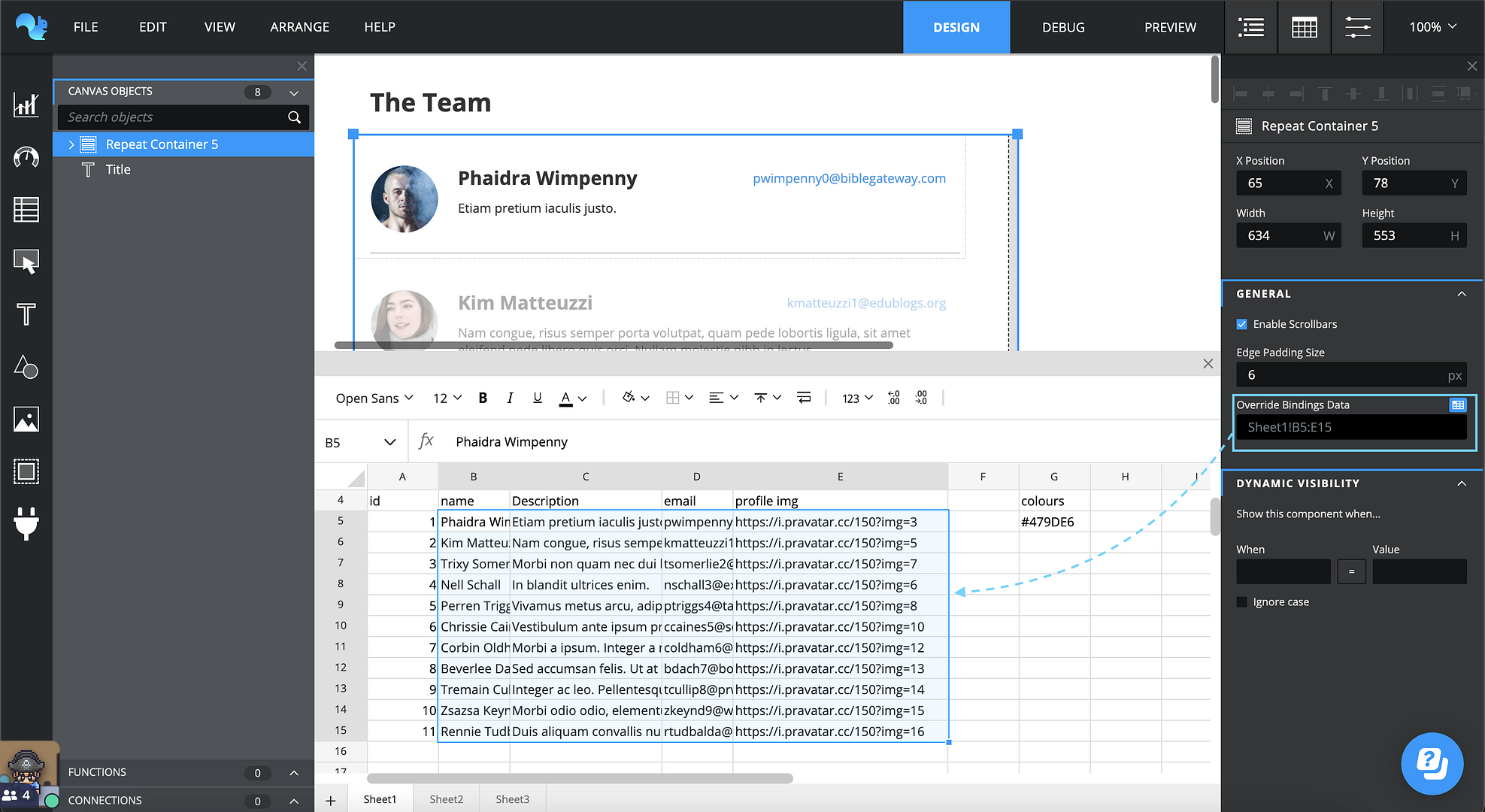Open the Open Sans font dropdown

click(374, 398)
